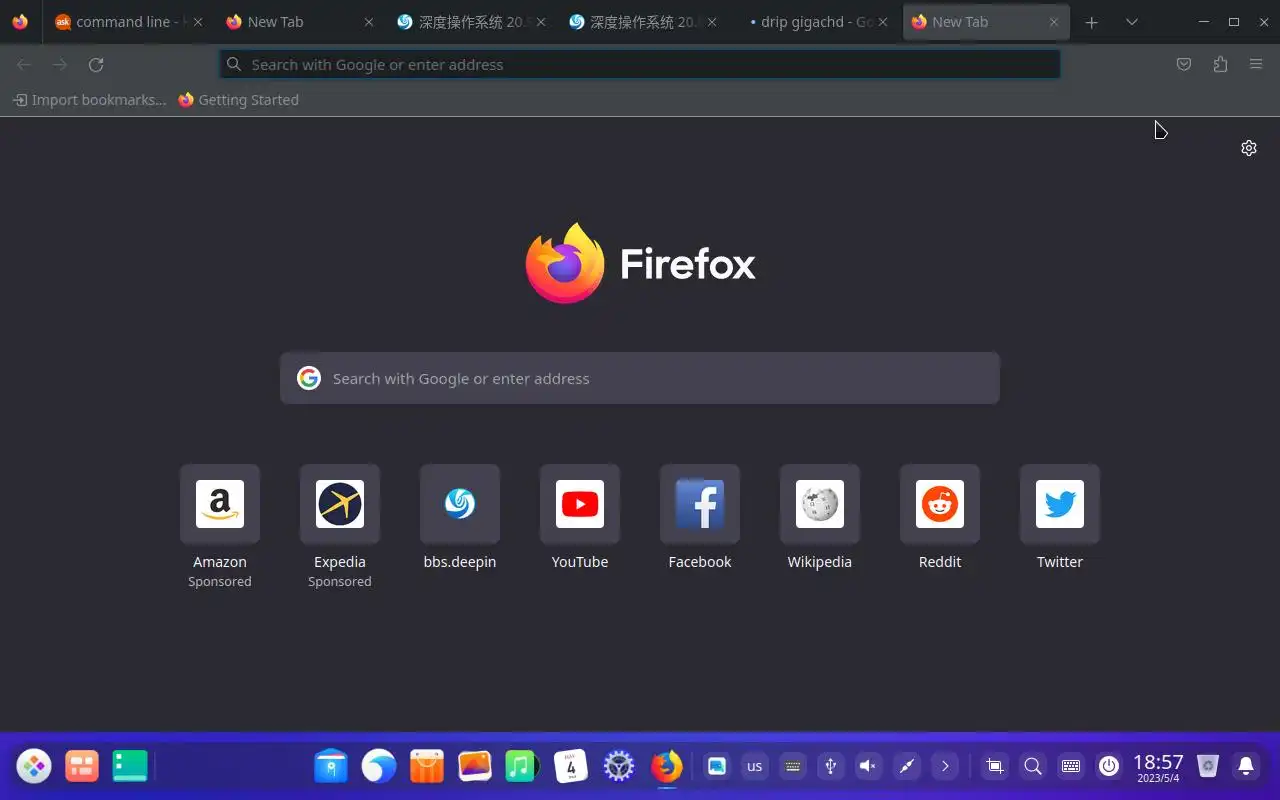
Task: Open the onscreen keyboard tray icon
Action: click(x=1071, y=767)
